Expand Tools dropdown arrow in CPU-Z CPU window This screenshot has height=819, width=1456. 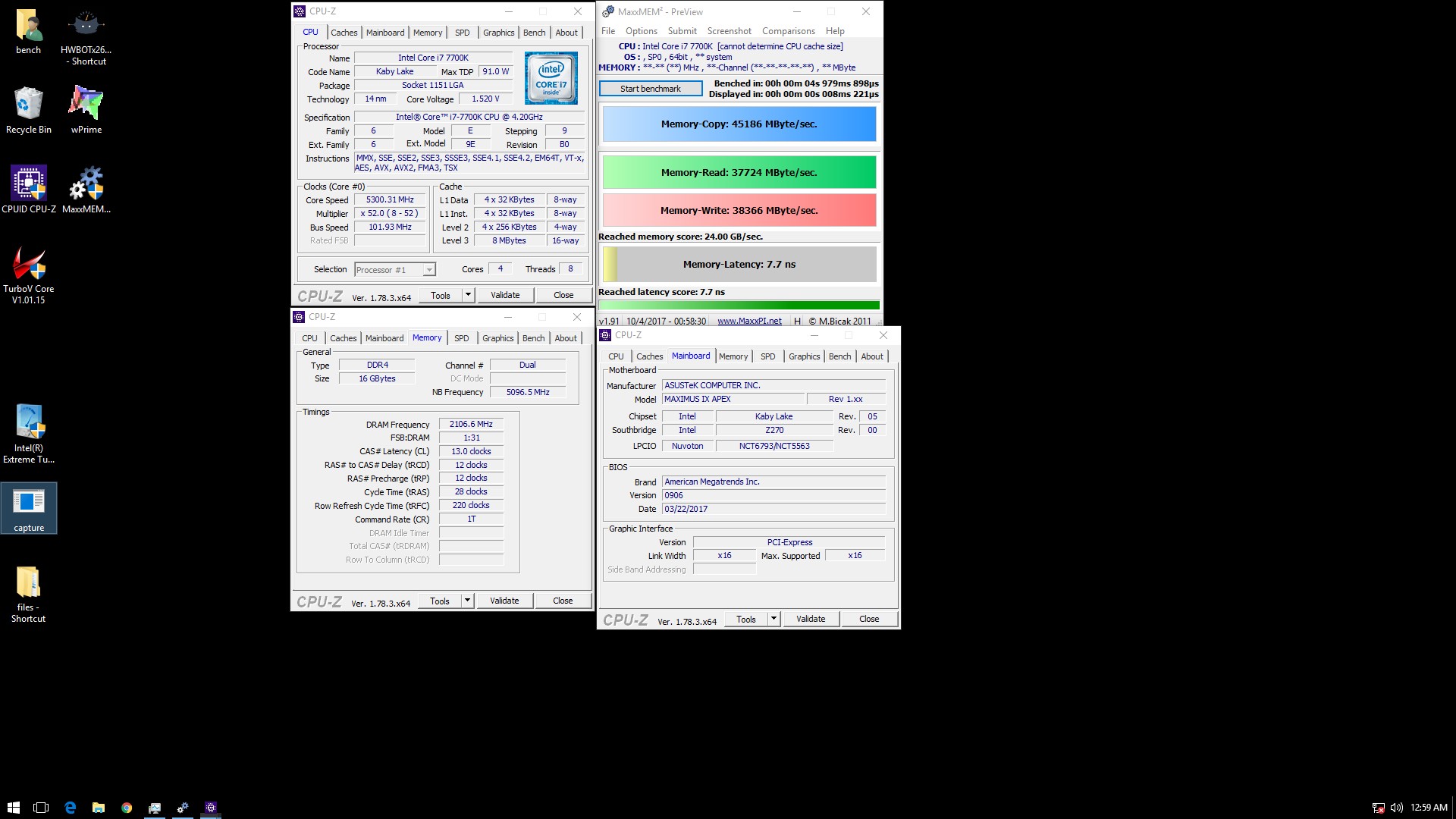(469, 295)
